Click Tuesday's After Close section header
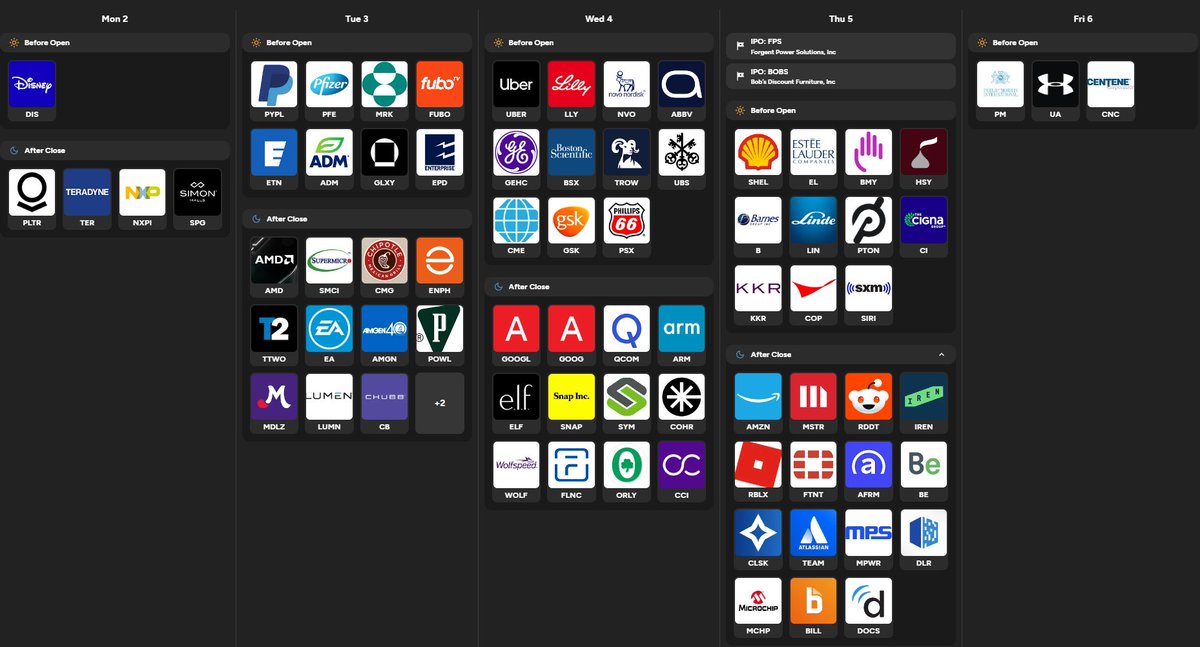Image resolution: width=1200 pixels, height=647 pixels. 357,218
